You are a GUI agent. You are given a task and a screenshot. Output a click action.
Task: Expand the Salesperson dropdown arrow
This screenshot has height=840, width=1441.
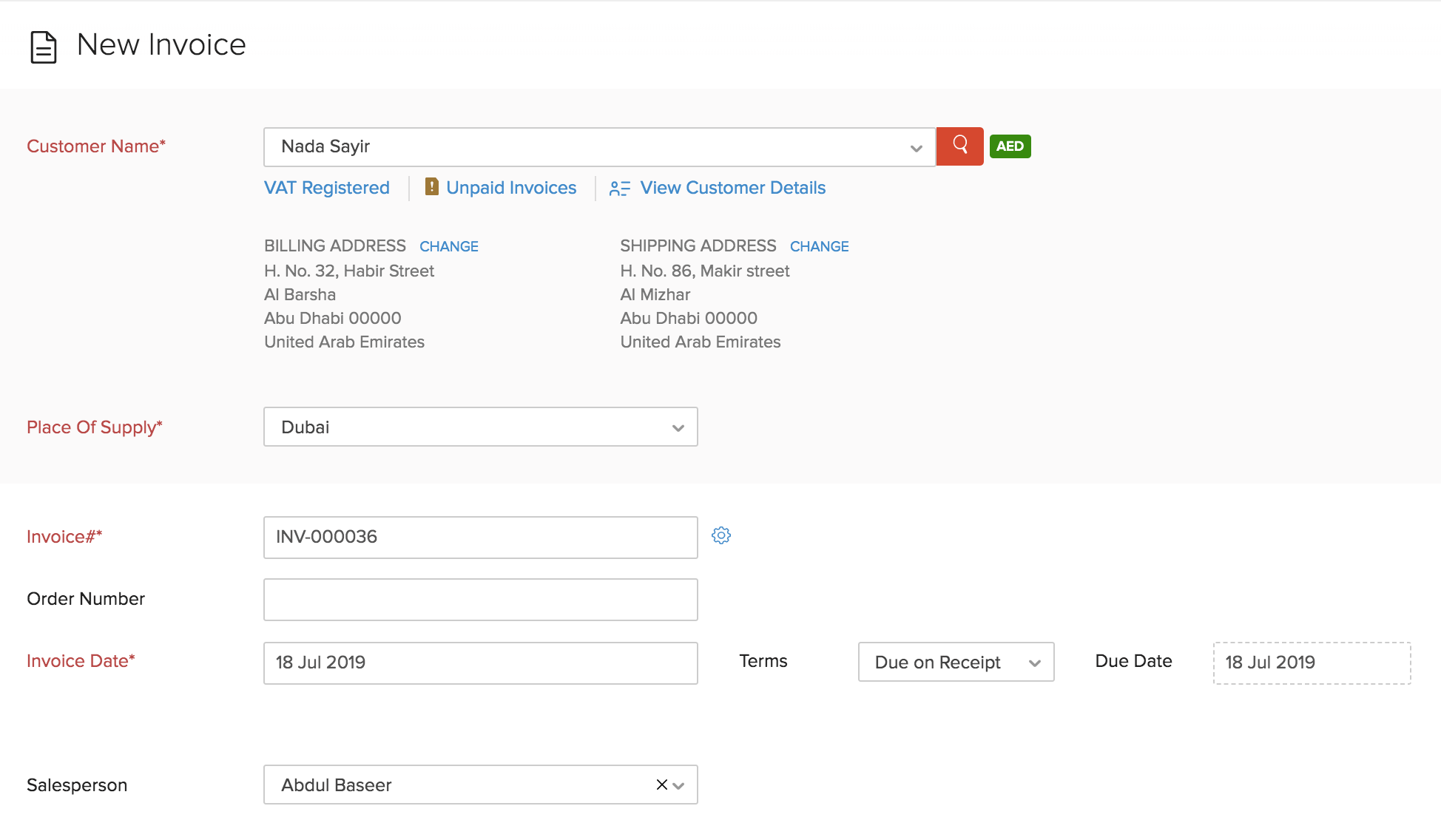679,785
